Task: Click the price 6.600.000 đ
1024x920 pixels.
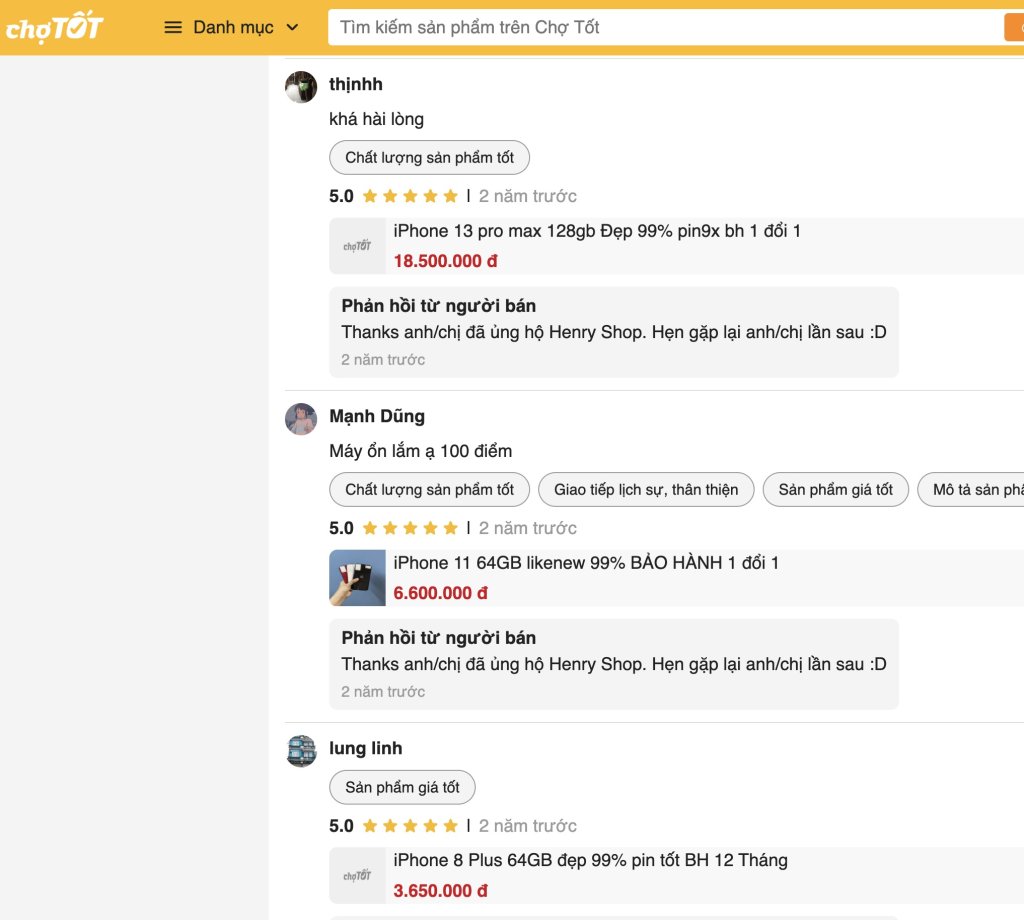Action: click(440, 593)
